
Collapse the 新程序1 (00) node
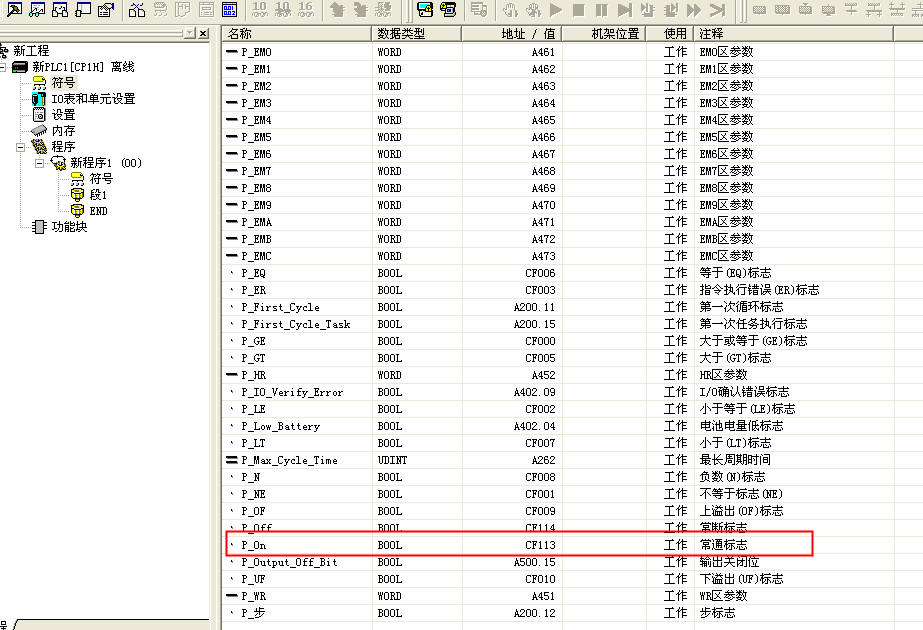(40, 163)
